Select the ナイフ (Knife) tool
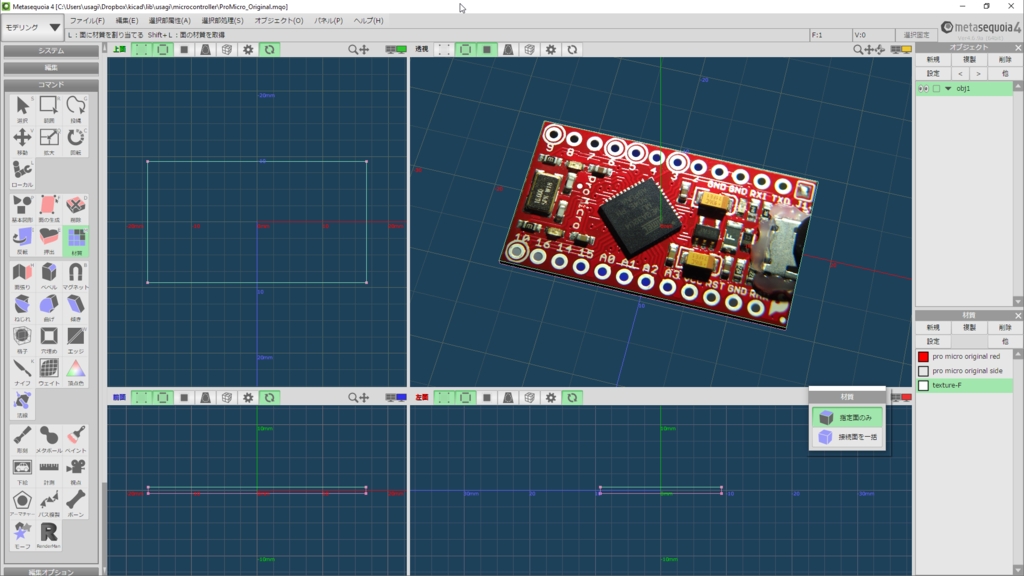 click(x=22, y=372)
